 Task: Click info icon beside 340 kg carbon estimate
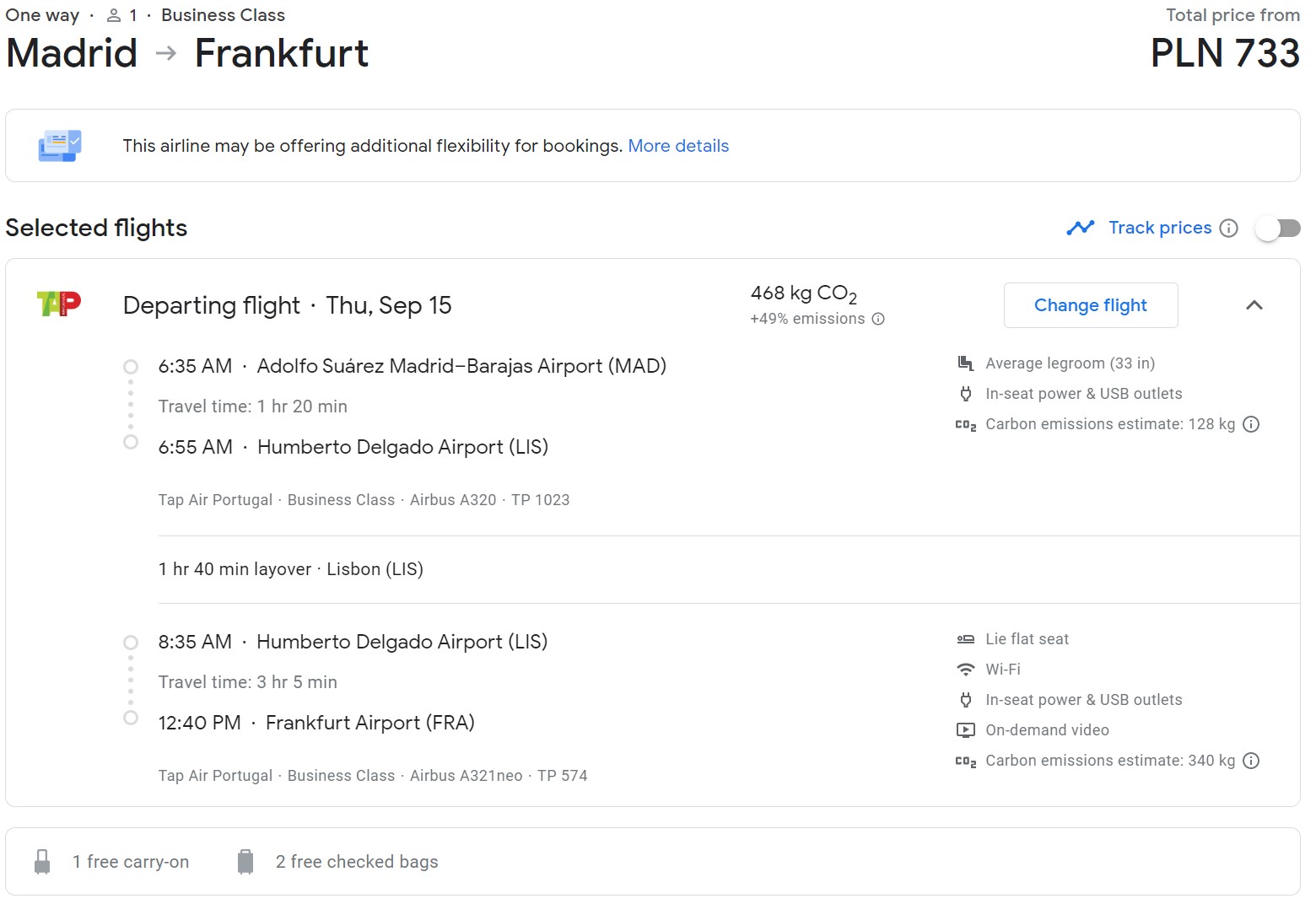(1252, 761)
